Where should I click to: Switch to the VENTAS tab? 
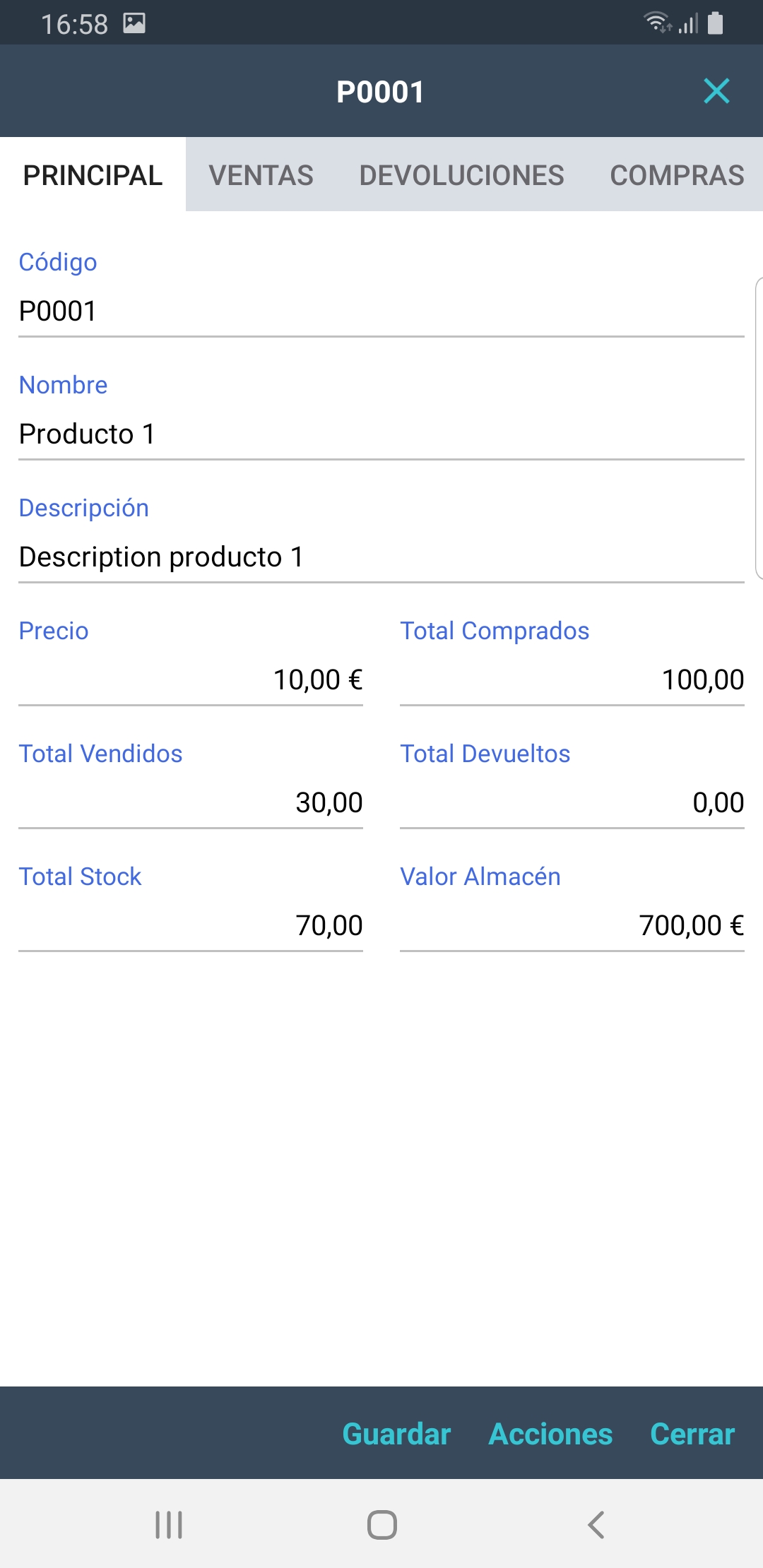coord(261,175)
